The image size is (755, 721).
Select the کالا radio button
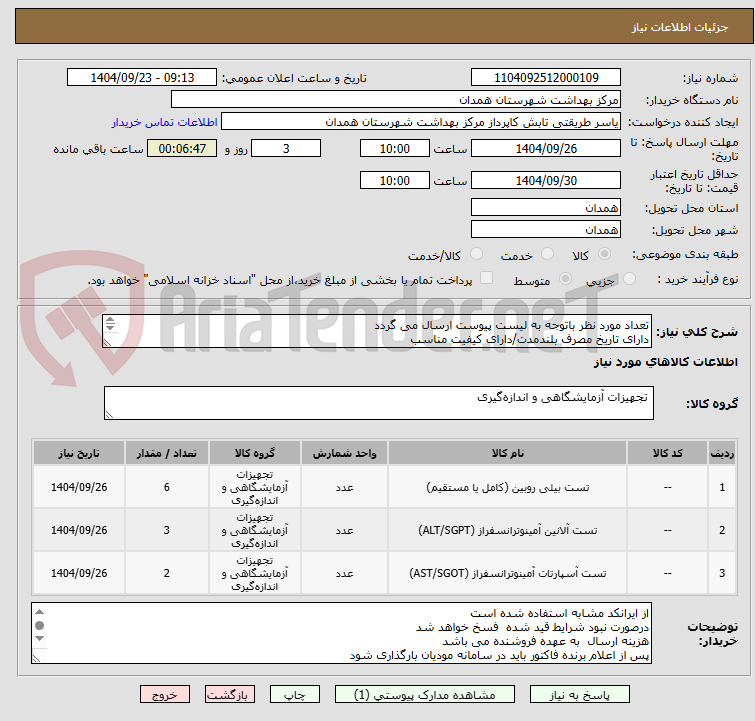click(x=604, y=254)
